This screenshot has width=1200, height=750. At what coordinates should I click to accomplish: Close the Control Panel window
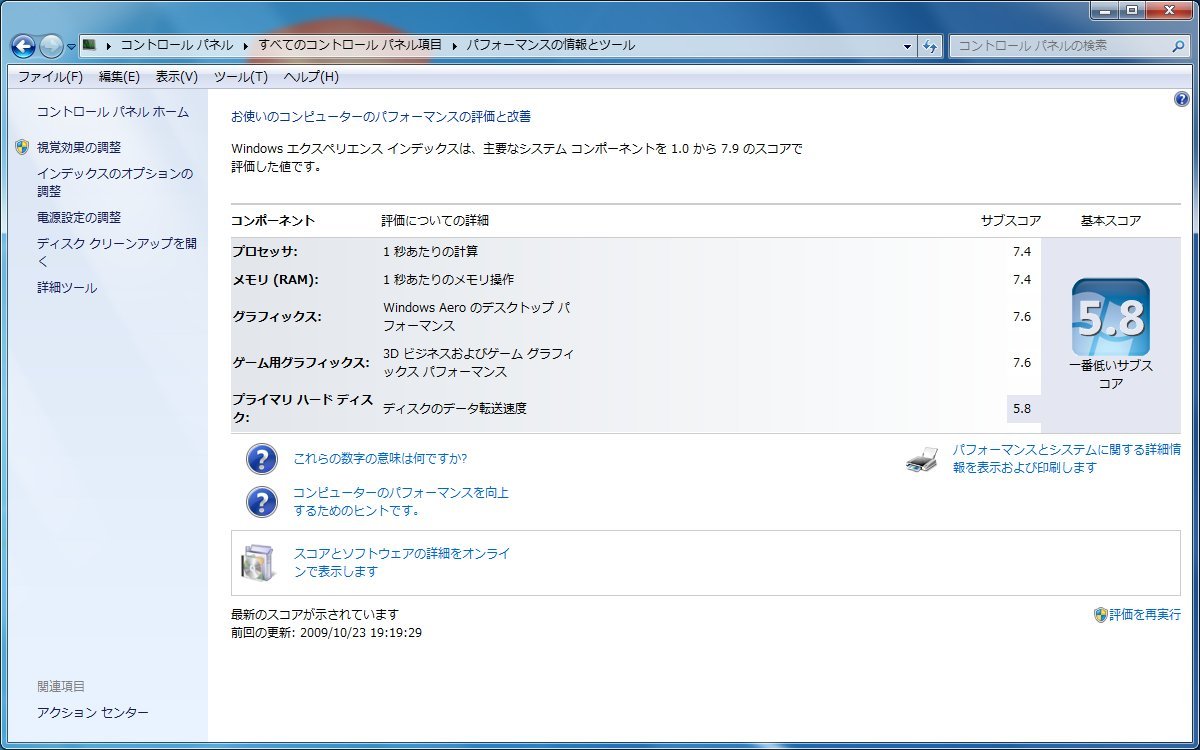1168,10
